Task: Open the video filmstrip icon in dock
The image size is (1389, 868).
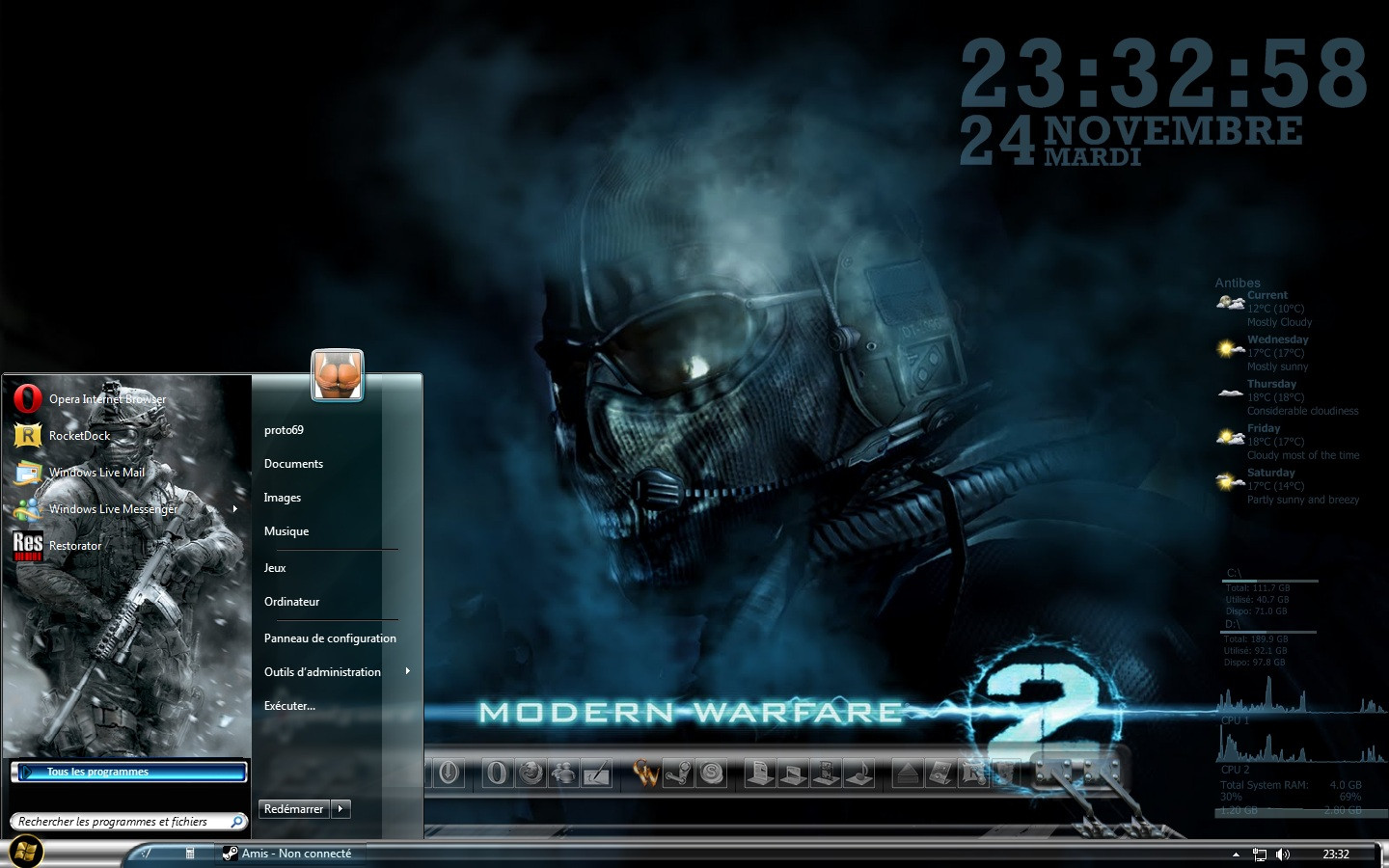Action: (x=826, y=773)
